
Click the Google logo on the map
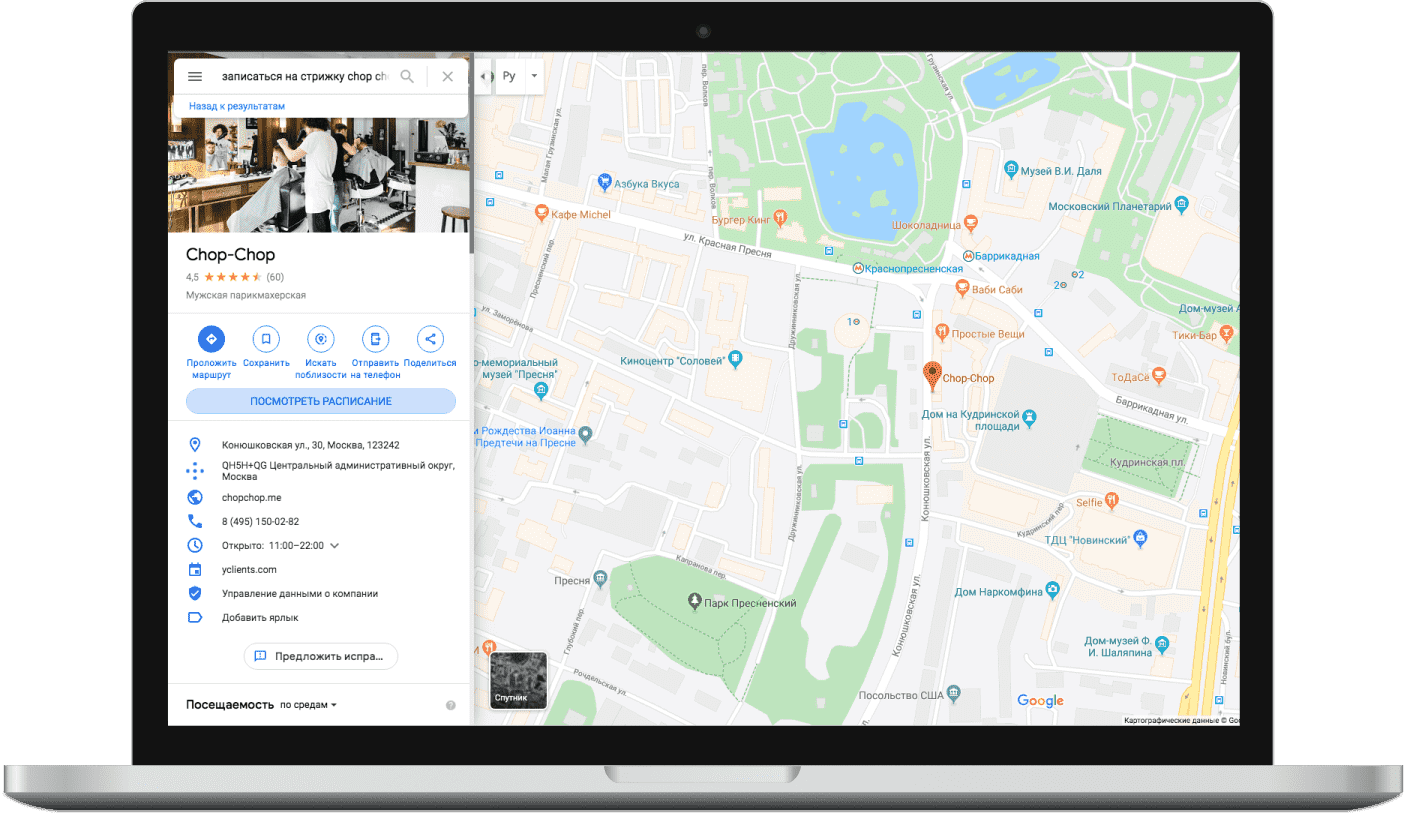click(x=1040, y=701)
